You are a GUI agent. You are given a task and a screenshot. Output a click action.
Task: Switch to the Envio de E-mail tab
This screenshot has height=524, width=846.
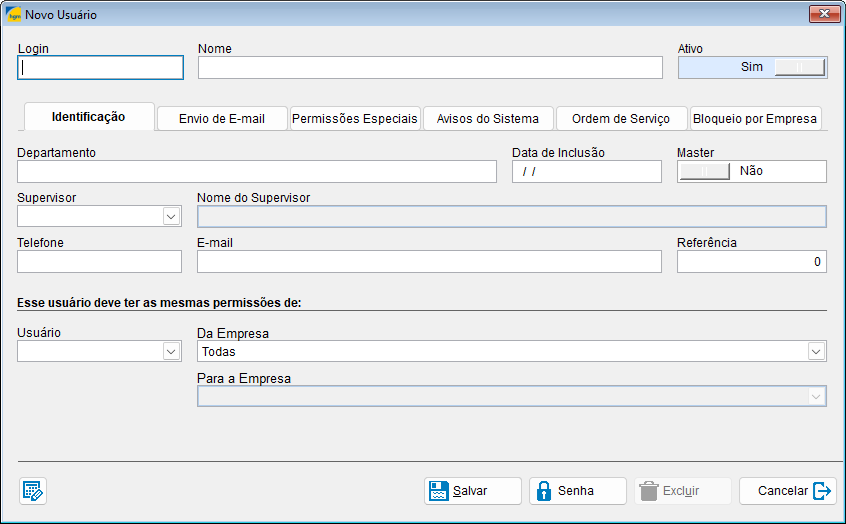pyautogui.click(x=222, y=118)
